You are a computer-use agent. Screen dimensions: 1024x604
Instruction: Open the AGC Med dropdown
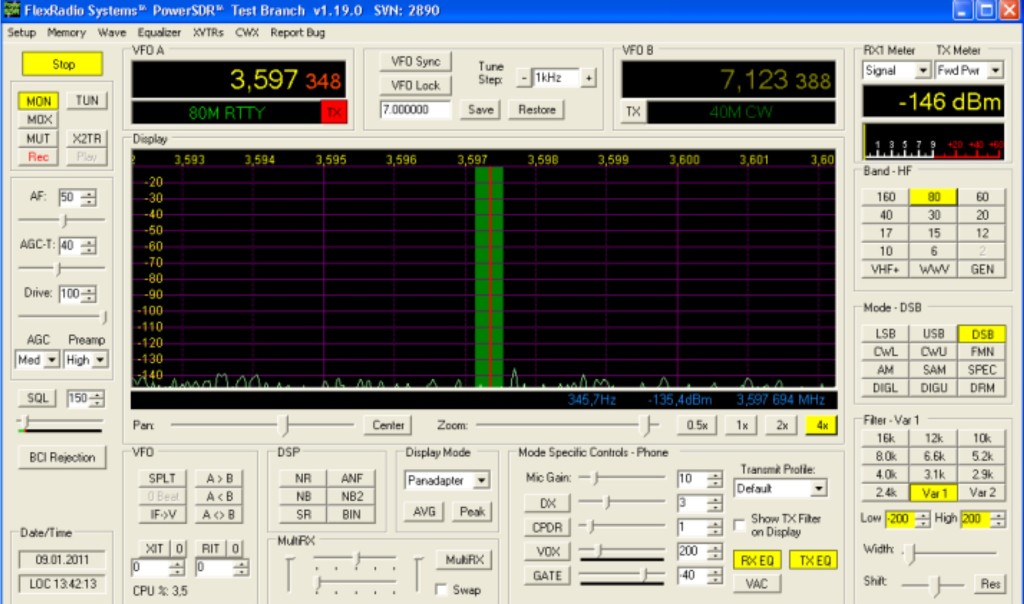point(52,360)
